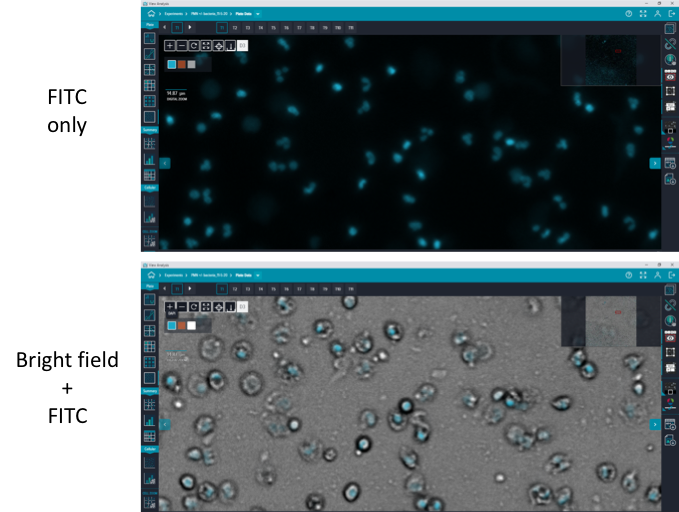This screenshot has height=512, width=679.
Task: Open the color wheel adjustment in FITC only right panel
Action: pos(670,142)
